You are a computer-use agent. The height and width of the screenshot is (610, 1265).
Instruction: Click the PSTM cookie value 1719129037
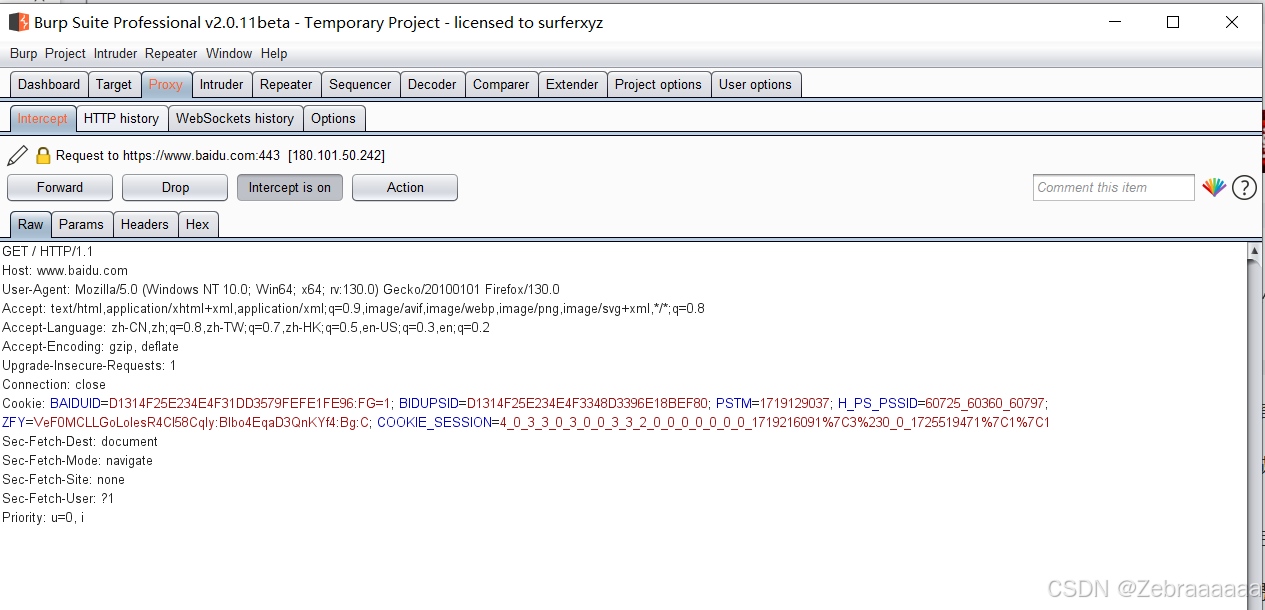[x=795, y=403]
